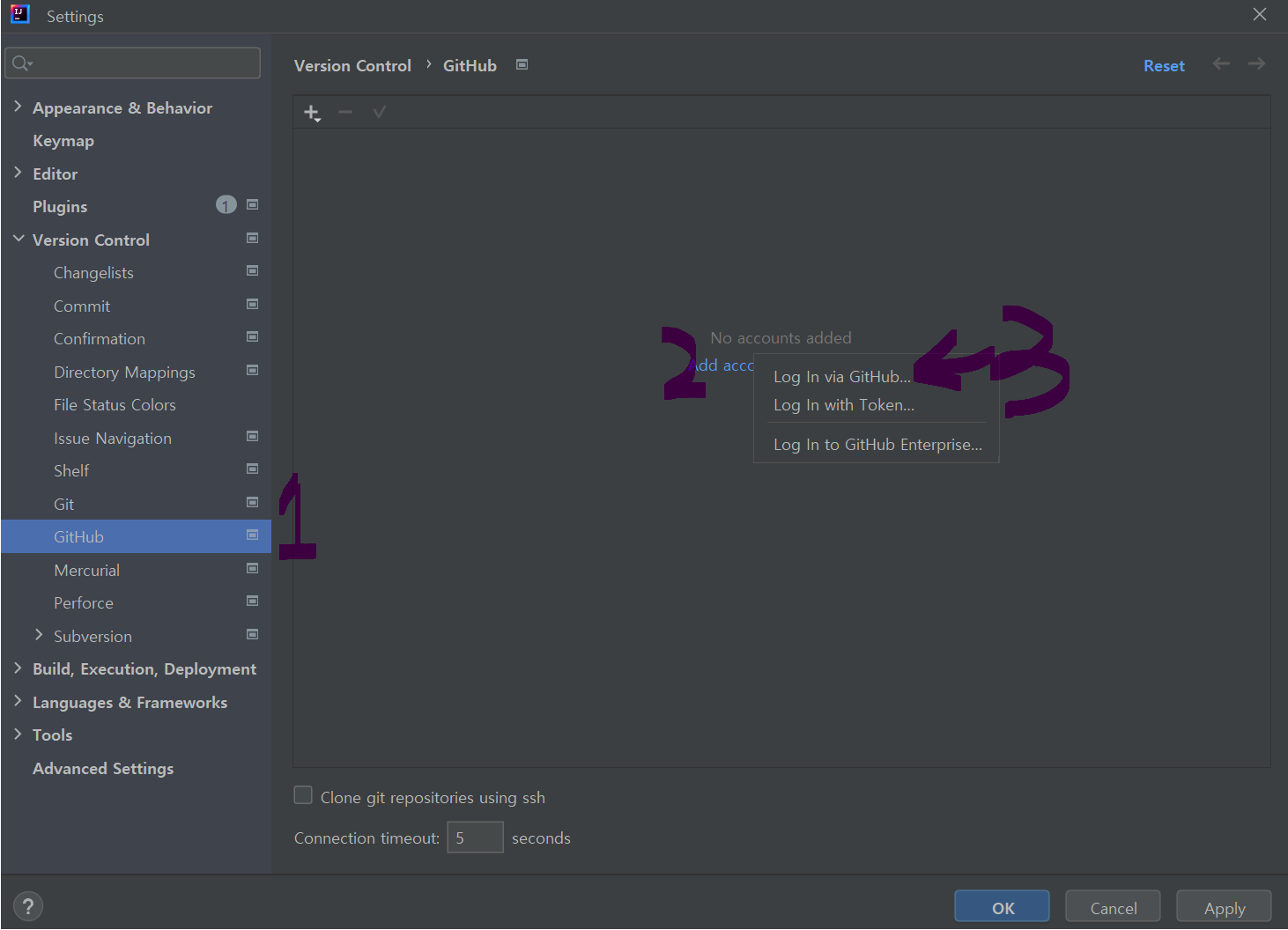The height and width of the screenshot is (930, 1288).
Task: Select Changelists under Version Control
Action: pos(93,273)
